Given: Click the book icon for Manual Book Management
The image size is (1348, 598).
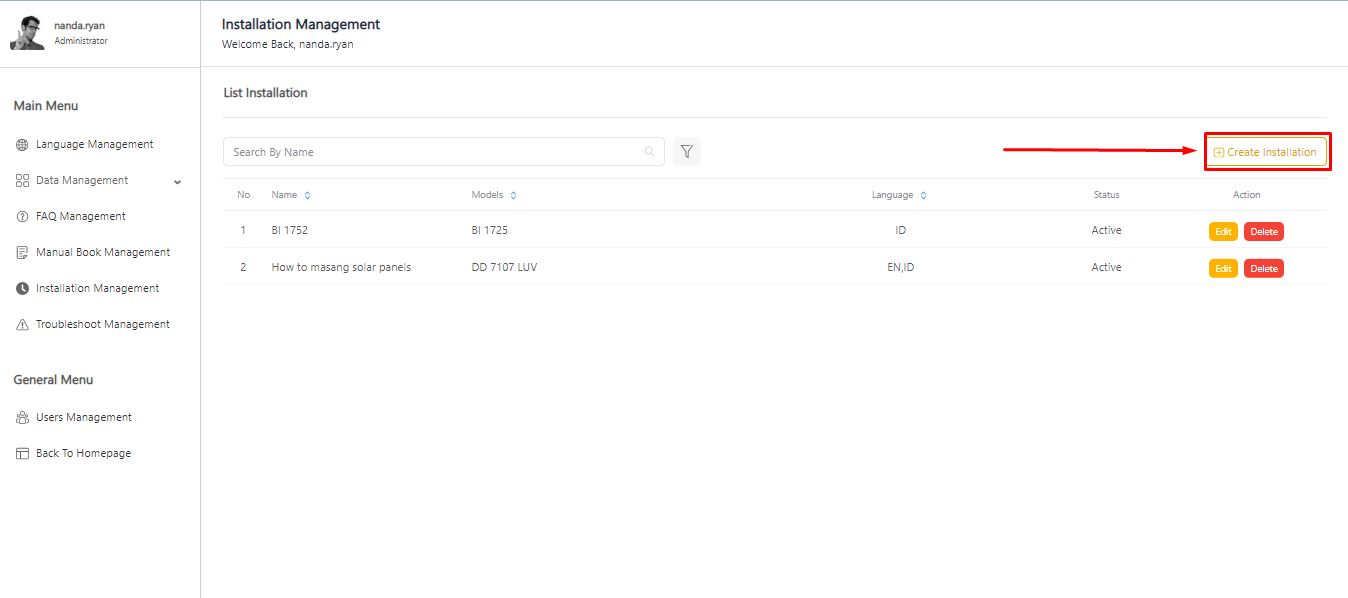Looking at the screenshot, I should tap(22, 253).
